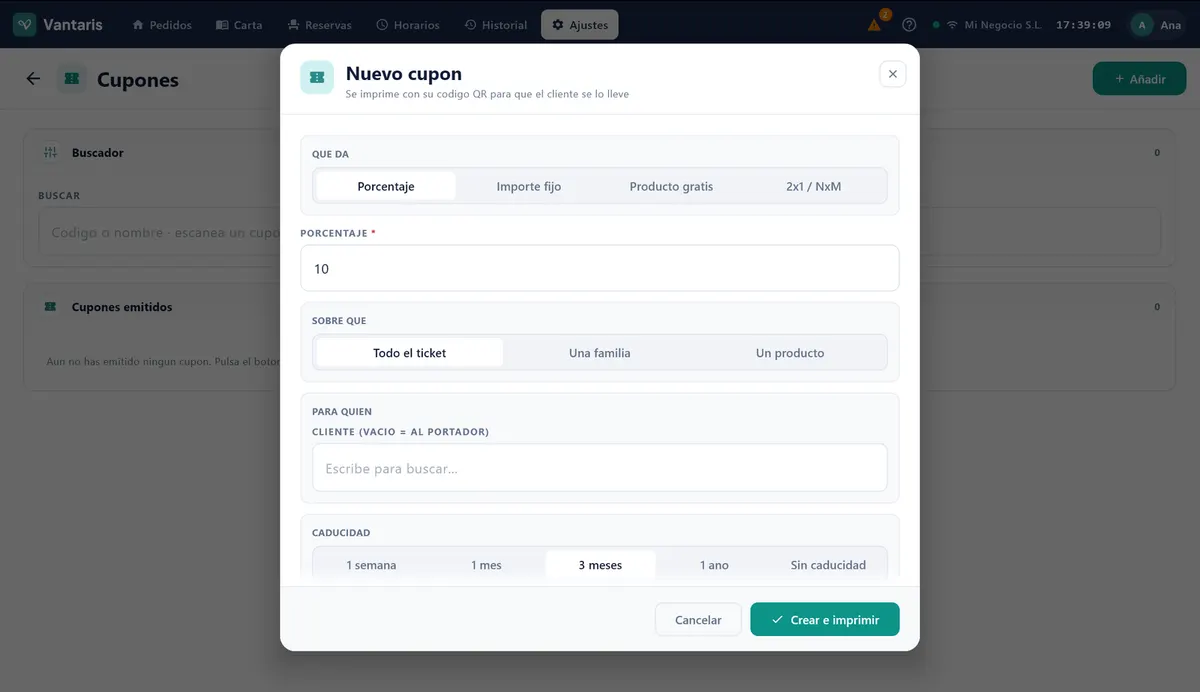This screenshot has width=1200, height=692.
Task: Switch to the Reservas tab
Action: 314,25
